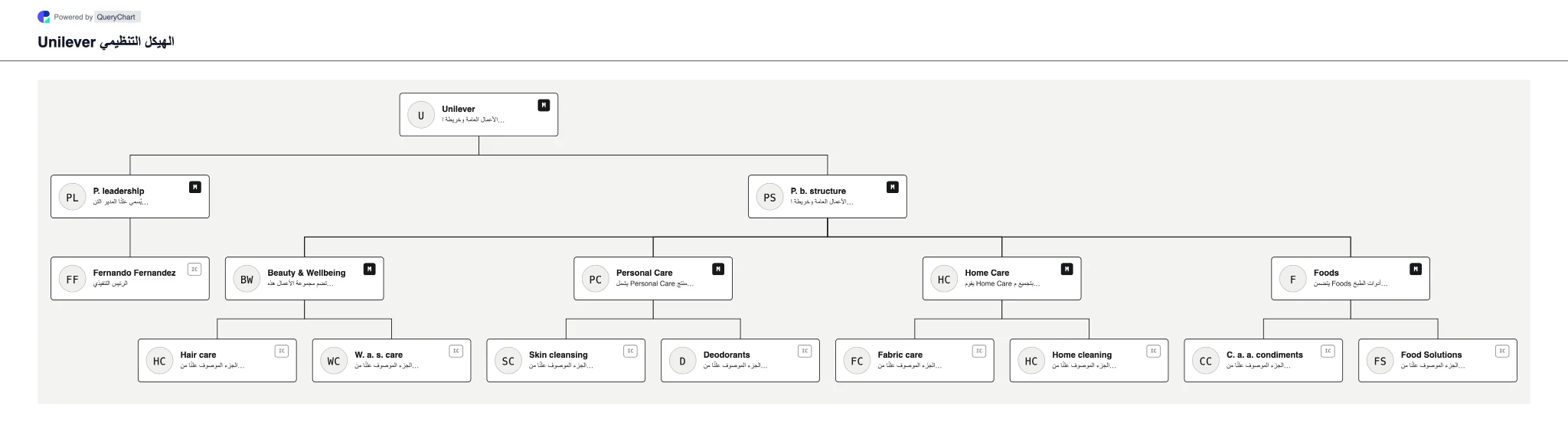The height and width of the screenshot is (442, 1568).
Task: Click the M badge on Beauty & Wellbeing card
Action: [370, 270]
